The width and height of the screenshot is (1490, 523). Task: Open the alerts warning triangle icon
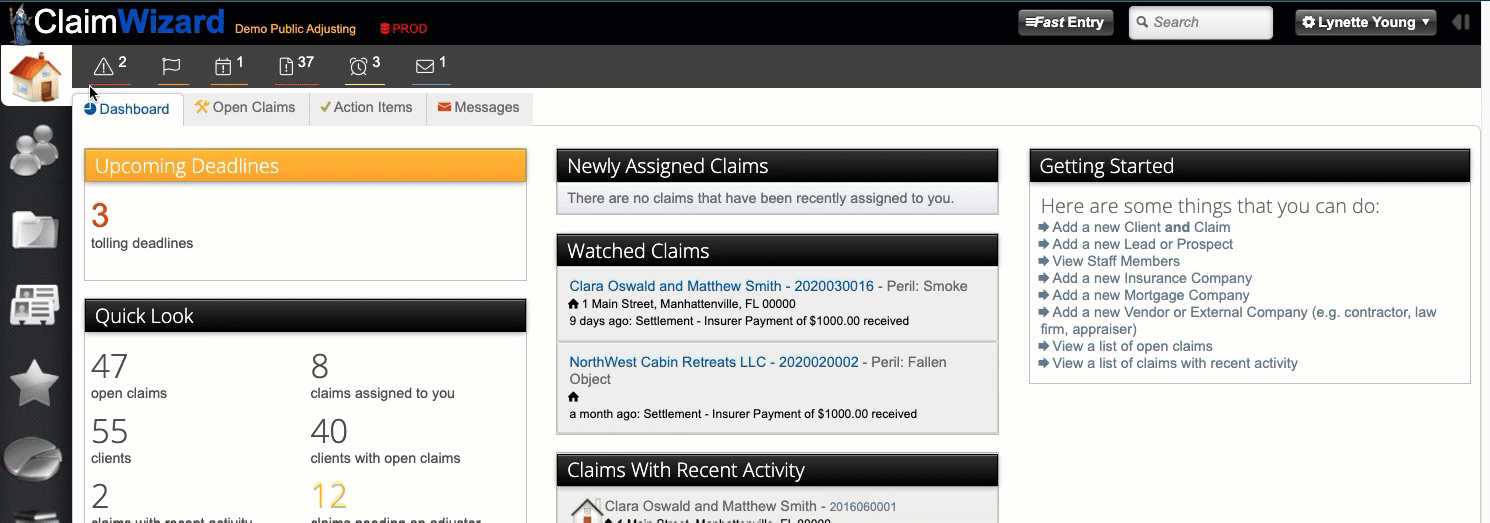pyautogui.click(x=104, y=67)
